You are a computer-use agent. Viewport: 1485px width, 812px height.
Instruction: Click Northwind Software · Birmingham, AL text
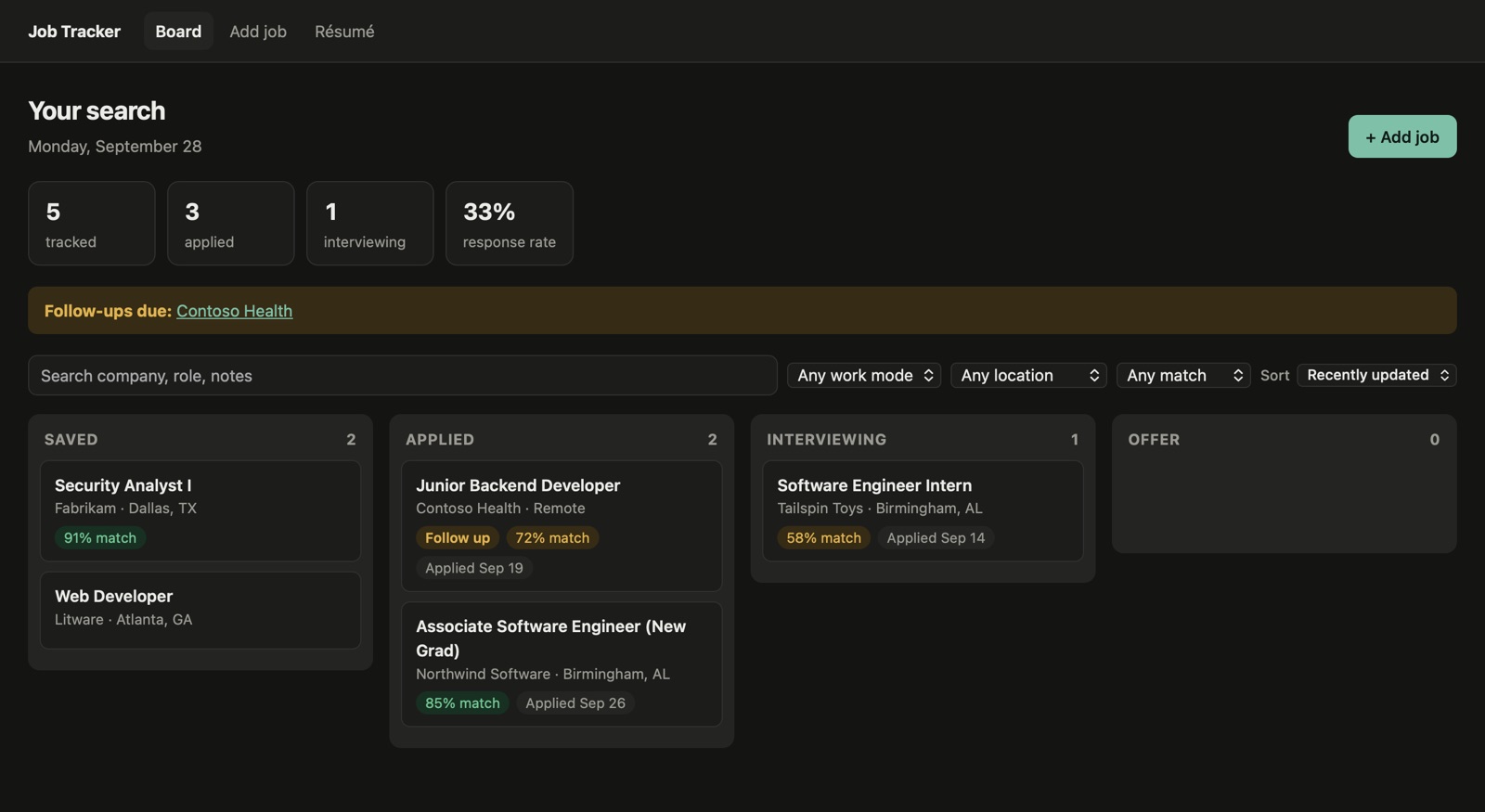[x=543, y=674]
